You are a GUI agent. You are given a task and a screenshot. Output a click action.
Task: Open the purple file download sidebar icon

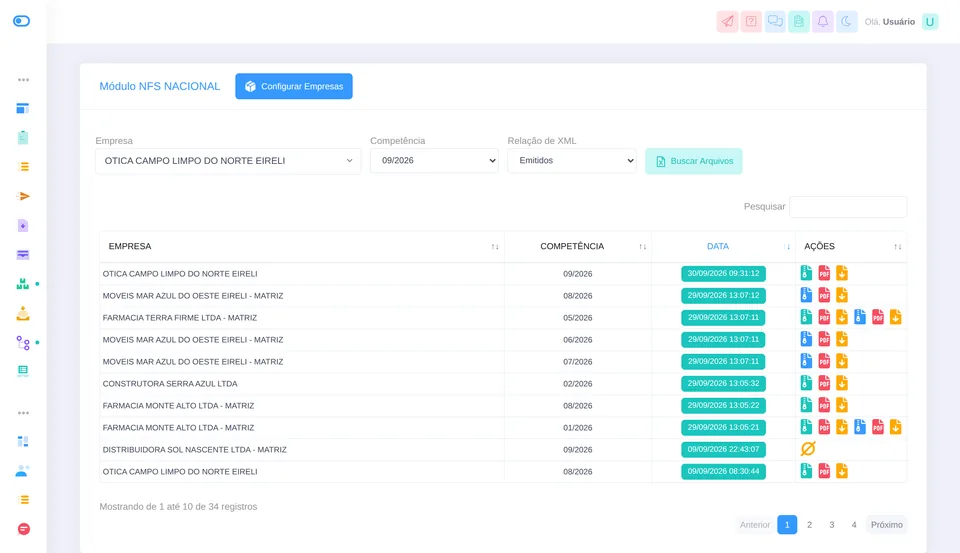tap(23, 225)
